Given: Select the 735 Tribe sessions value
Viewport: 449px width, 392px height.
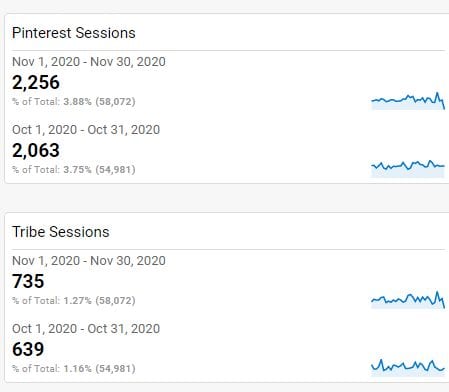Looking at the screenshot, I should [x=28, y=281].
